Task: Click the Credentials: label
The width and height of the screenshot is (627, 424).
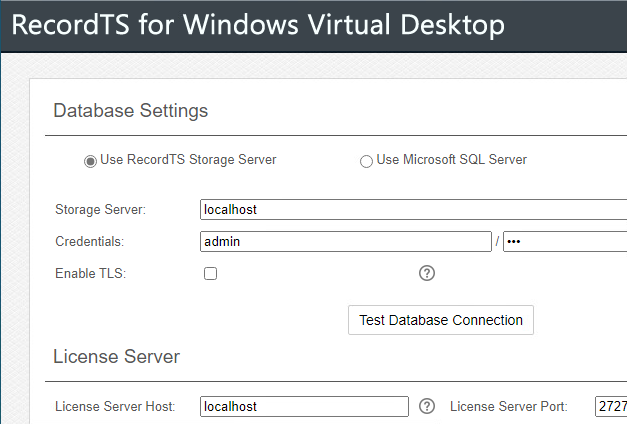Action: pos(90,242)
